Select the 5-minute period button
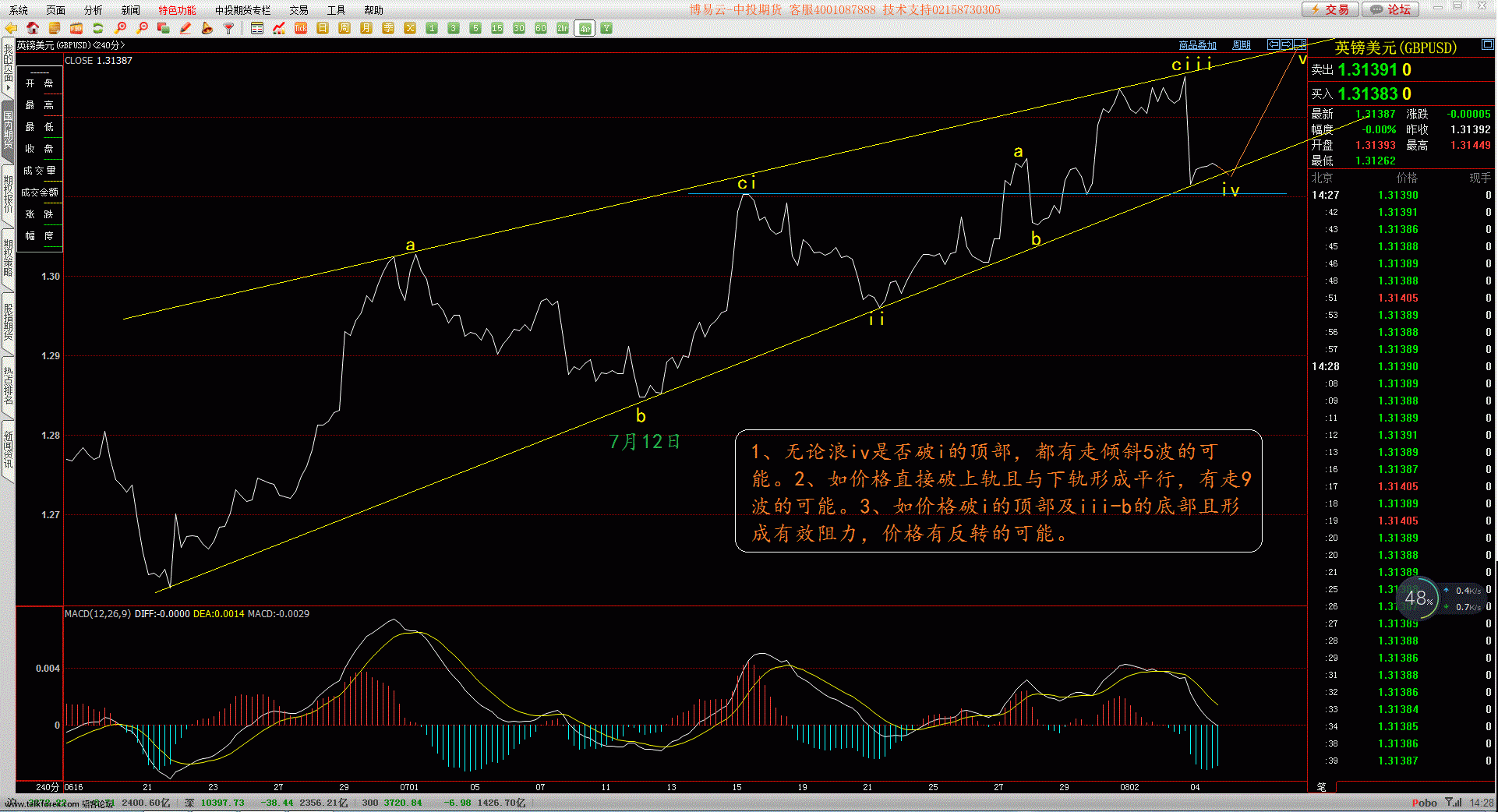Viewport: 1498px width, 812px height. click(x=475, y=28)
